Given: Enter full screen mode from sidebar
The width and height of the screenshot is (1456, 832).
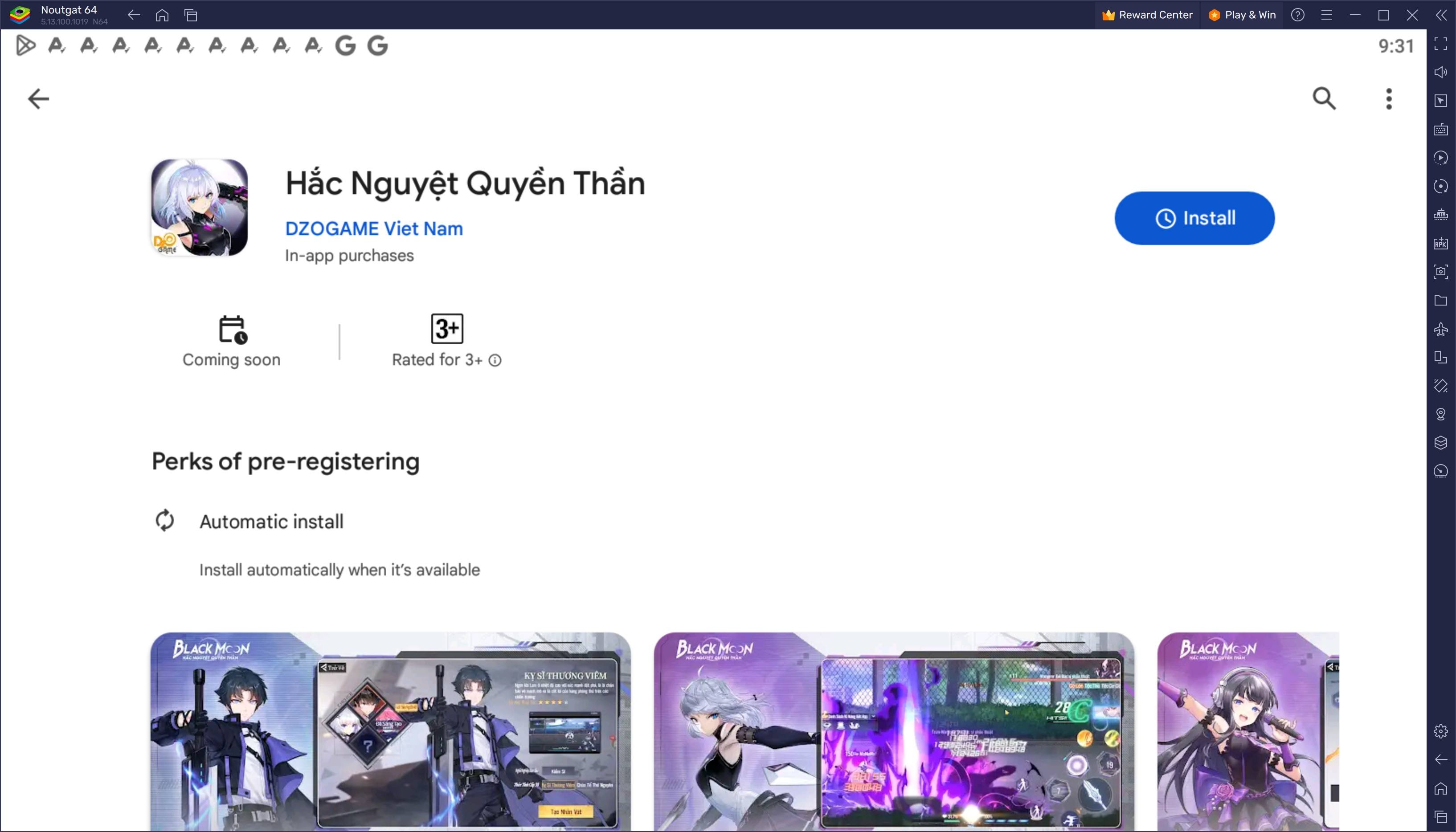Looking at the screenshot, I should click(1440, 44).
